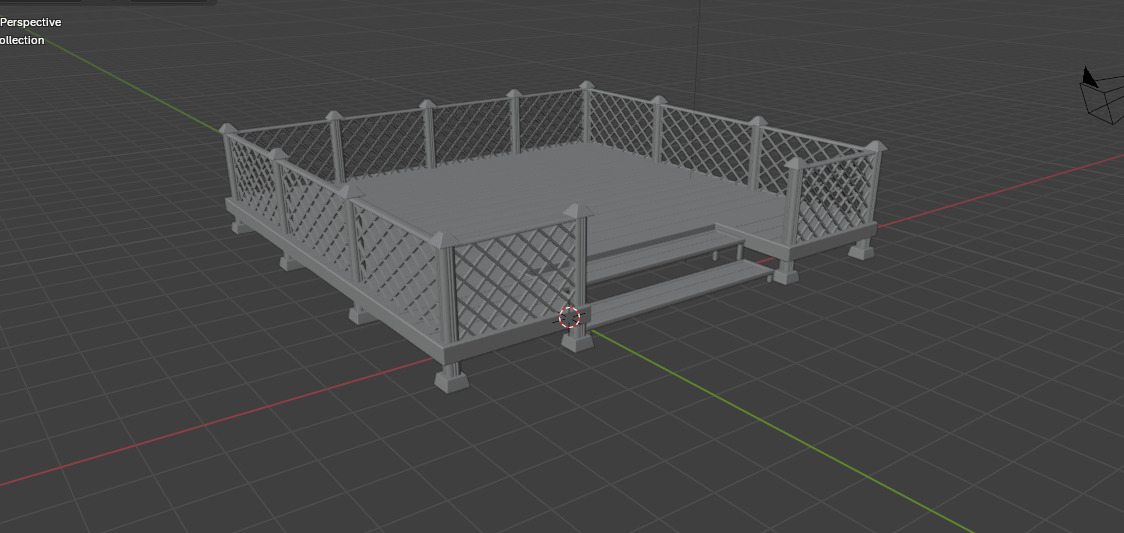
Task: Select the camera object wireframe
Action: coord(1103,94)
